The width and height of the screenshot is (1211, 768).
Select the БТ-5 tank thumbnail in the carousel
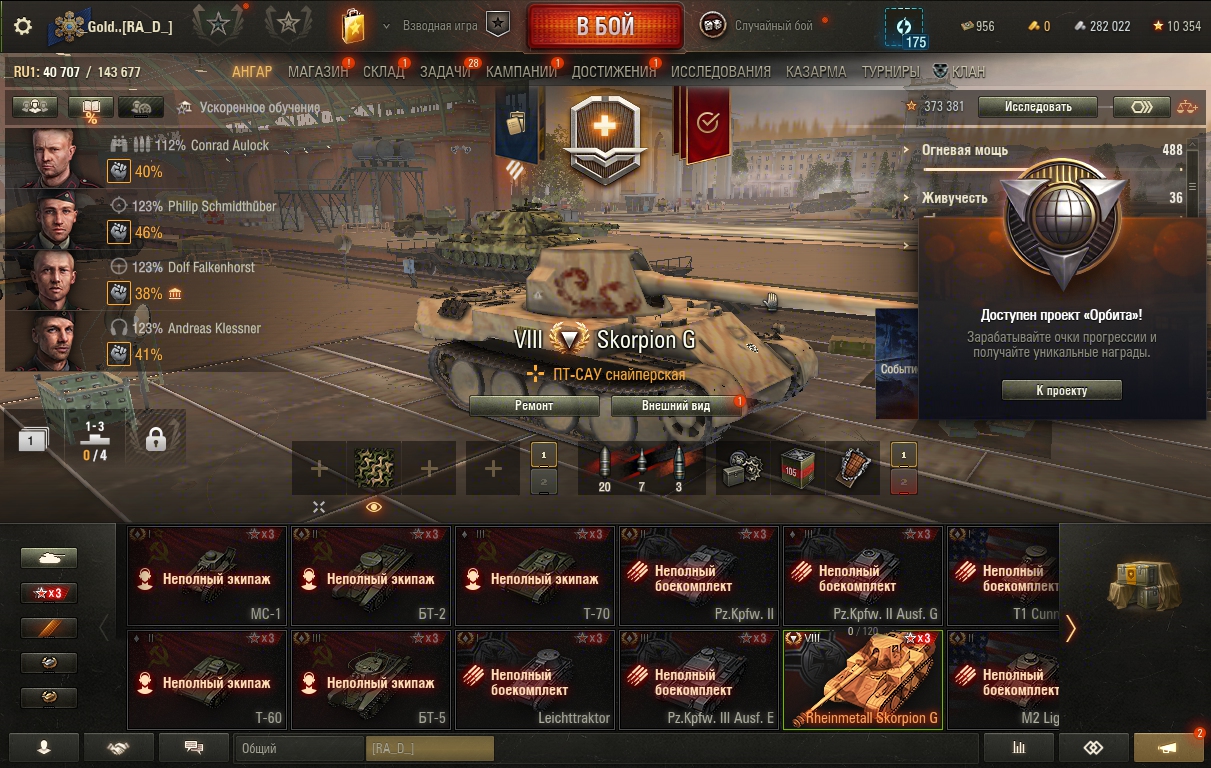coord(371,679)
